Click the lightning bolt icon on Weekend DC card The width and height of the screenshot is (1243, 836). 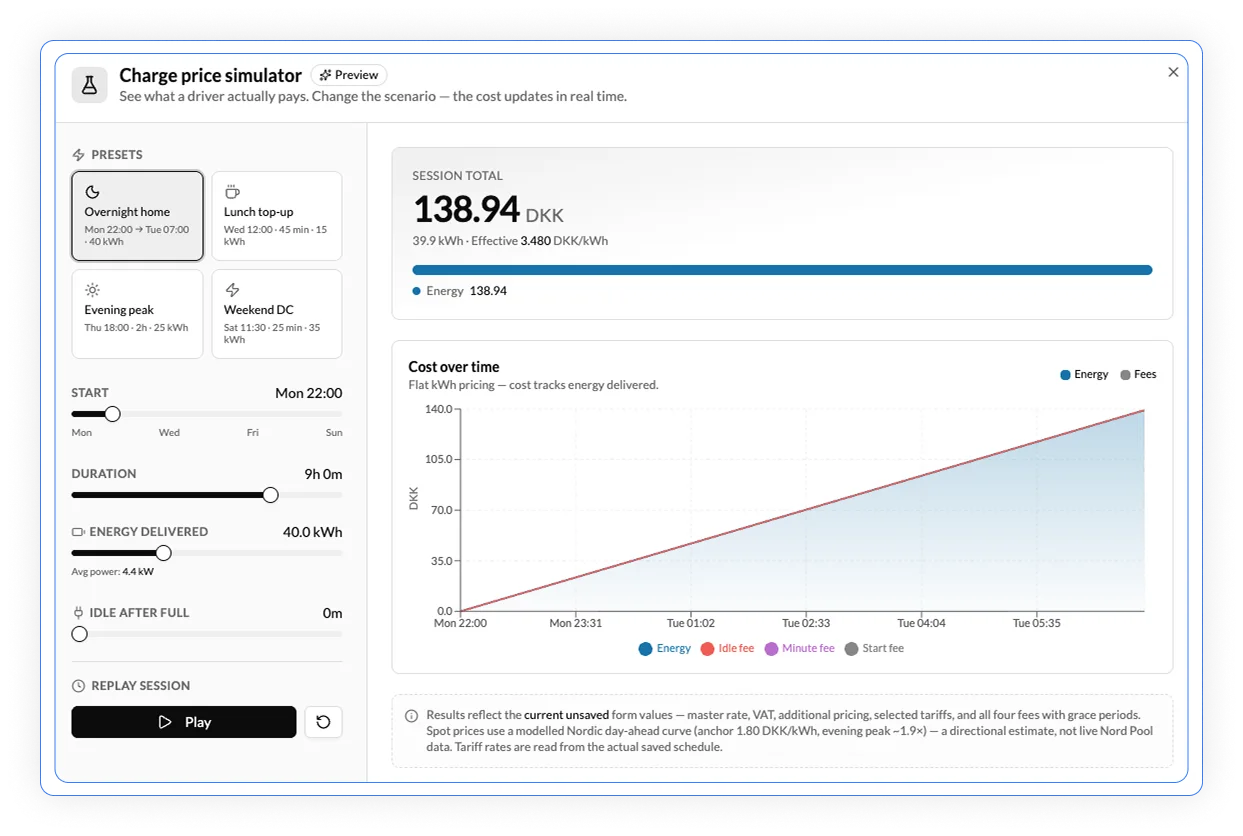coord(232,290)
